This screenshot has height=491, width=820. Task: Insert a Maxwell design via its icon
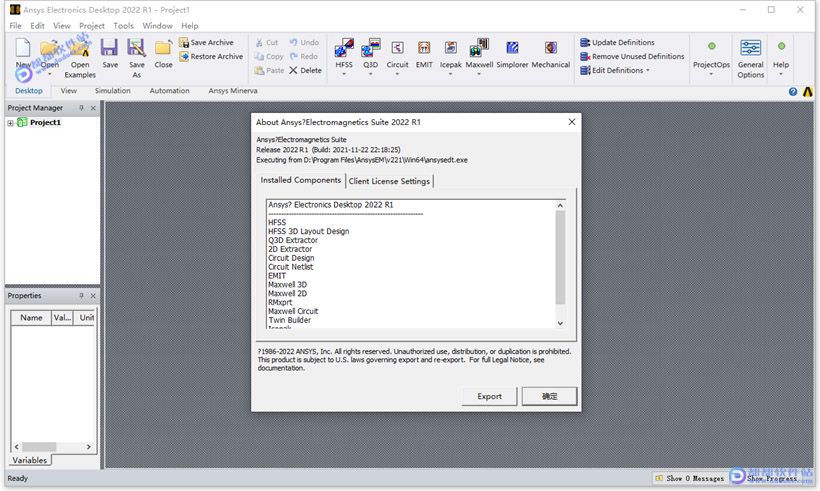tap(479, 48)
